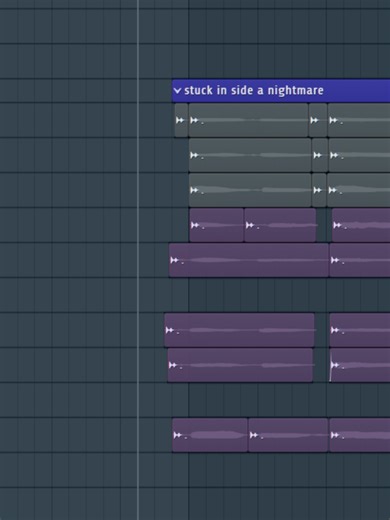Open menu icon of rightmost clip on first purple track

(337, 225)
